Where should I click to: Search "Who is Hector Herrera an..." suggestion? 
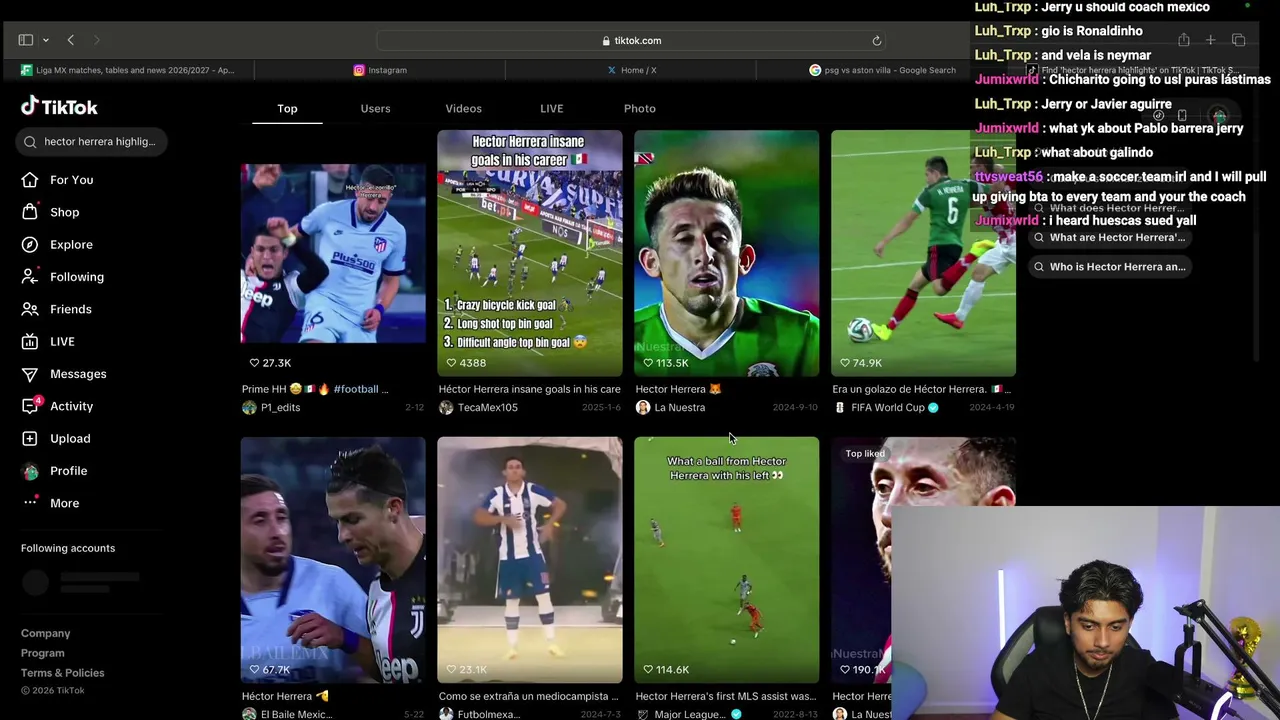pos(1110,267)
